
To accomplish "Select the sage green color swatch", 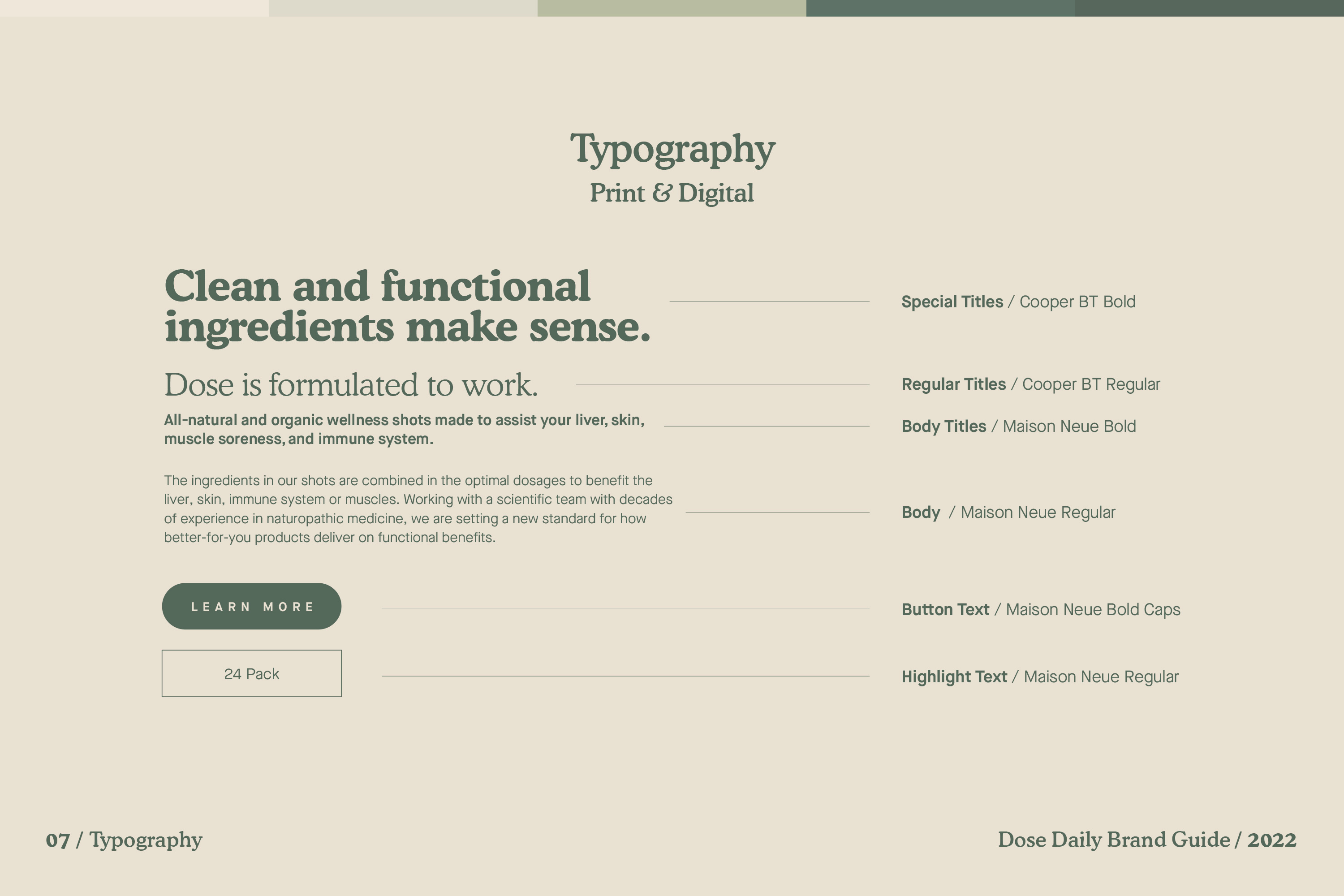I will coord(672,8).
